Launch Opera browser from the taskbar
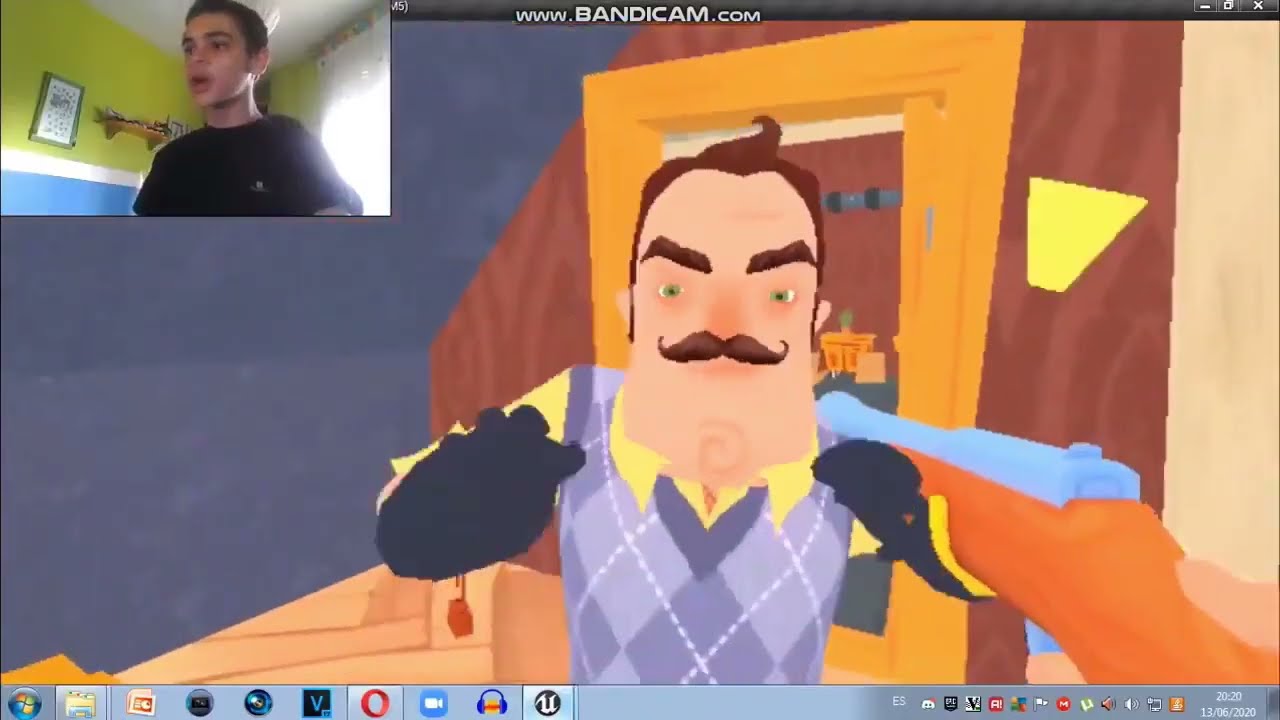 375,703
